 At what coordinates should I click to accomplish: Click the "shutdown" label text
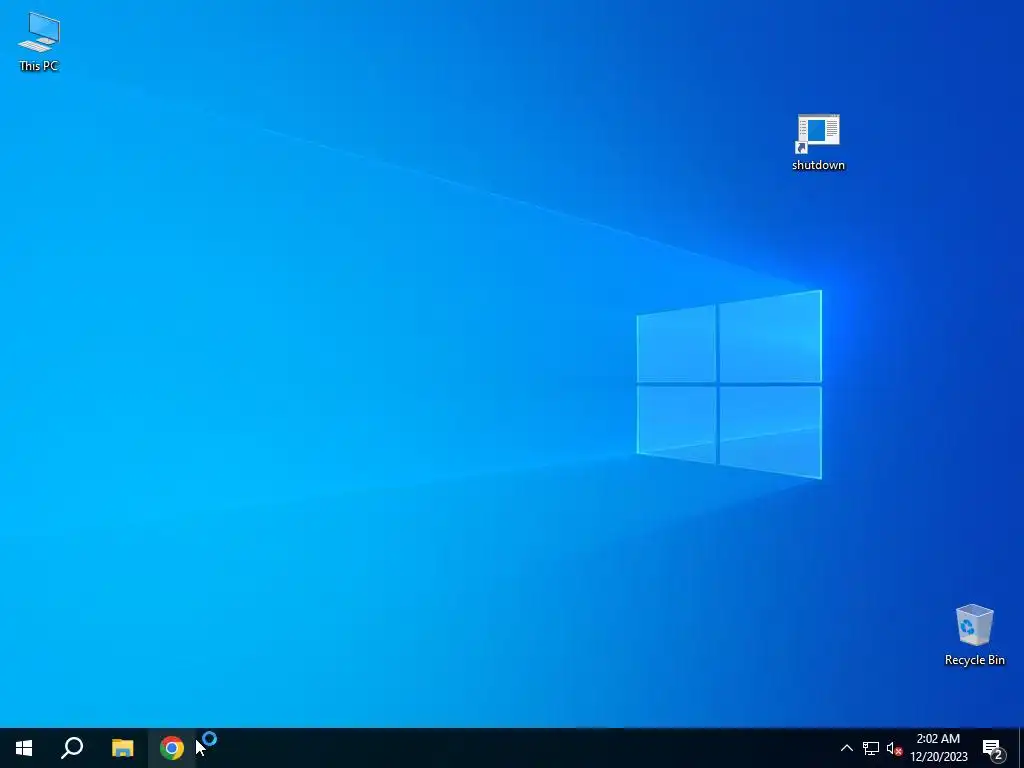(818, 165)
